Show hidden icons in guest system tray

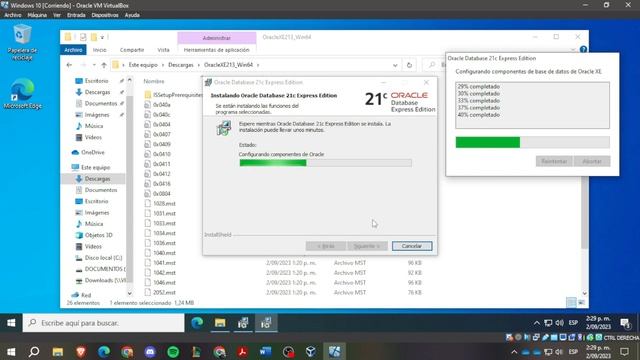[537, 323]
